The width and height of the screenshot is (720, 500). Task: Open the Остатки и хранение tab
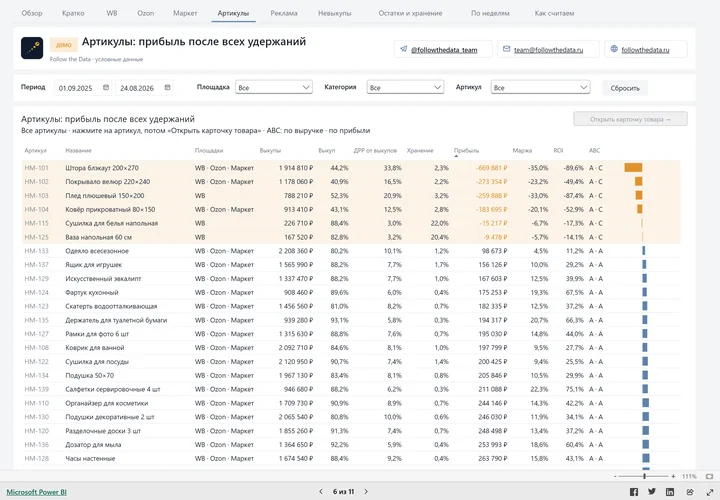point(410,13)
